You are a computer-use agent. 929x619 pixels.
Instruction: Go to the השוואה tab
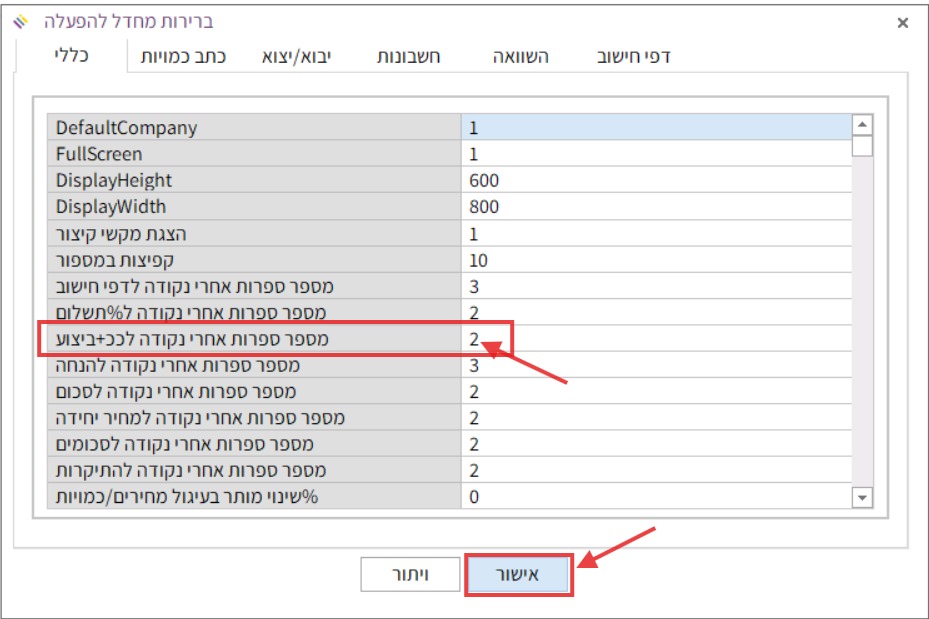coord(520,57)
